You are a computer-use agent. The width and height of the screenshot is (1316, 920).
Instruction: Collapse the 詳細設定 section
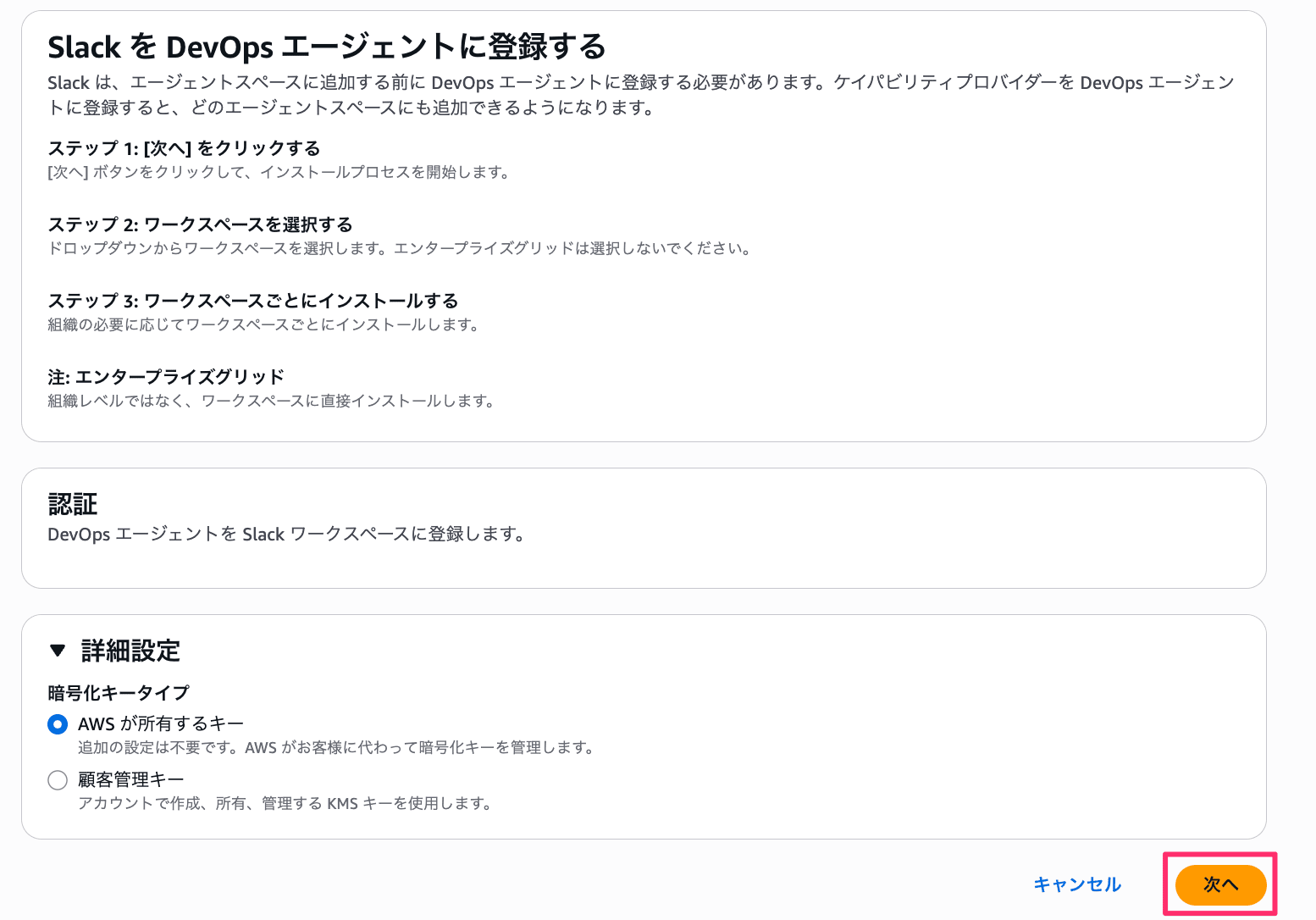[x=58, y=651]
